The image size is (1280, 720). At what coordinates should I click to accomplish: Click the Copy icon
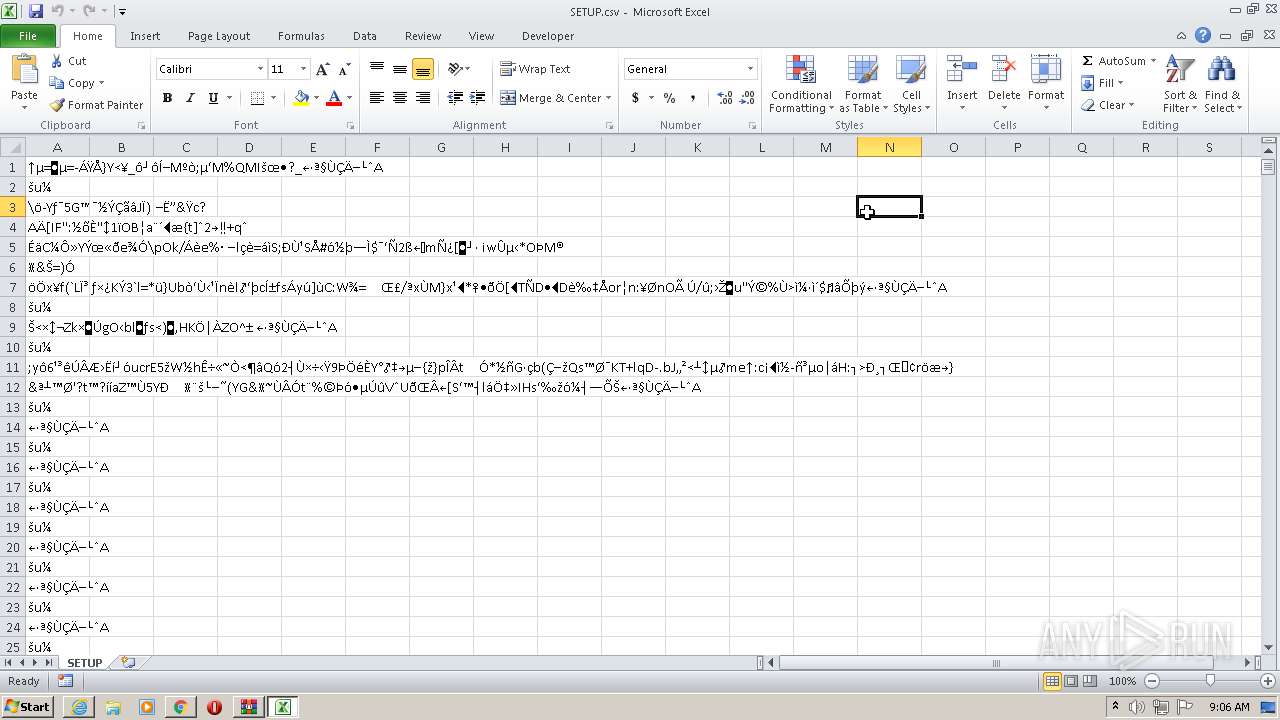pos(58,83)
